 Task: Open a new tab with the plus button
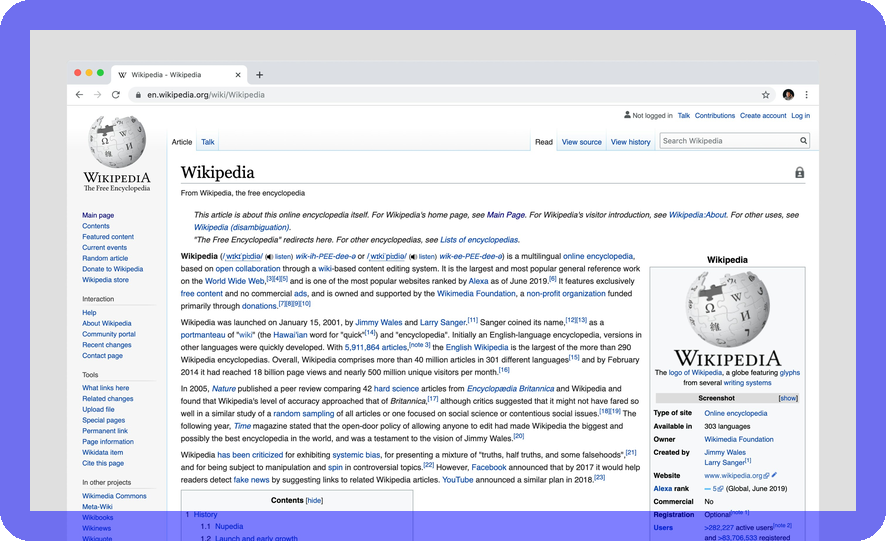pyautogui.click(x=259, y=75)
